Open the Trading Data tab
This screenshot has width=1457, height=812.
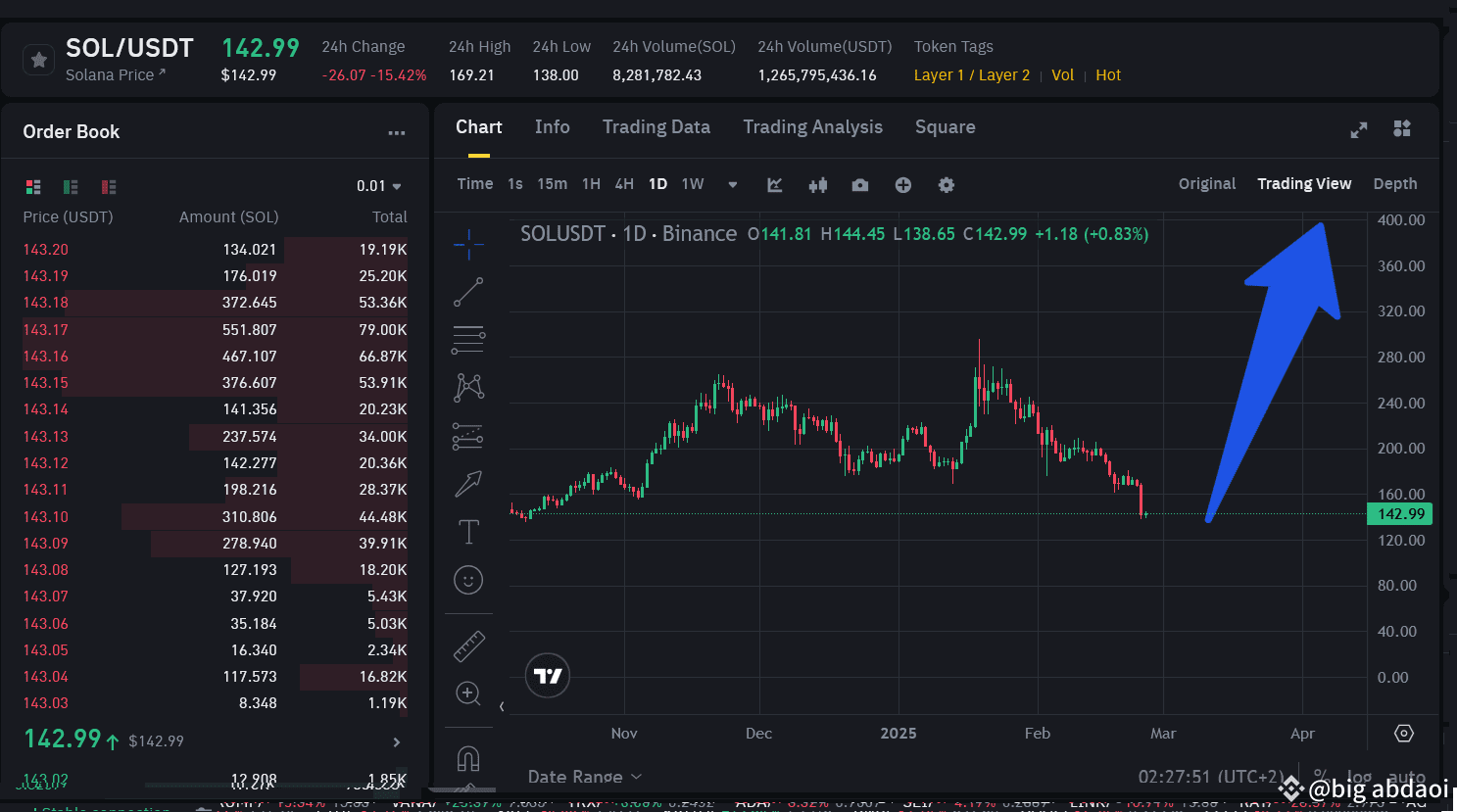(x=656, y=127)
